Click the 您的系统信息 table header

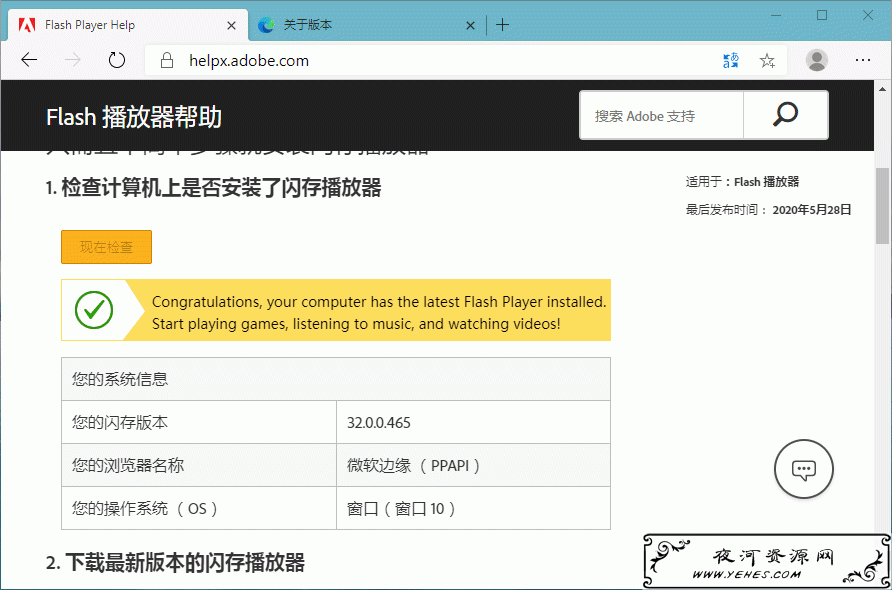tap(336, 379)
